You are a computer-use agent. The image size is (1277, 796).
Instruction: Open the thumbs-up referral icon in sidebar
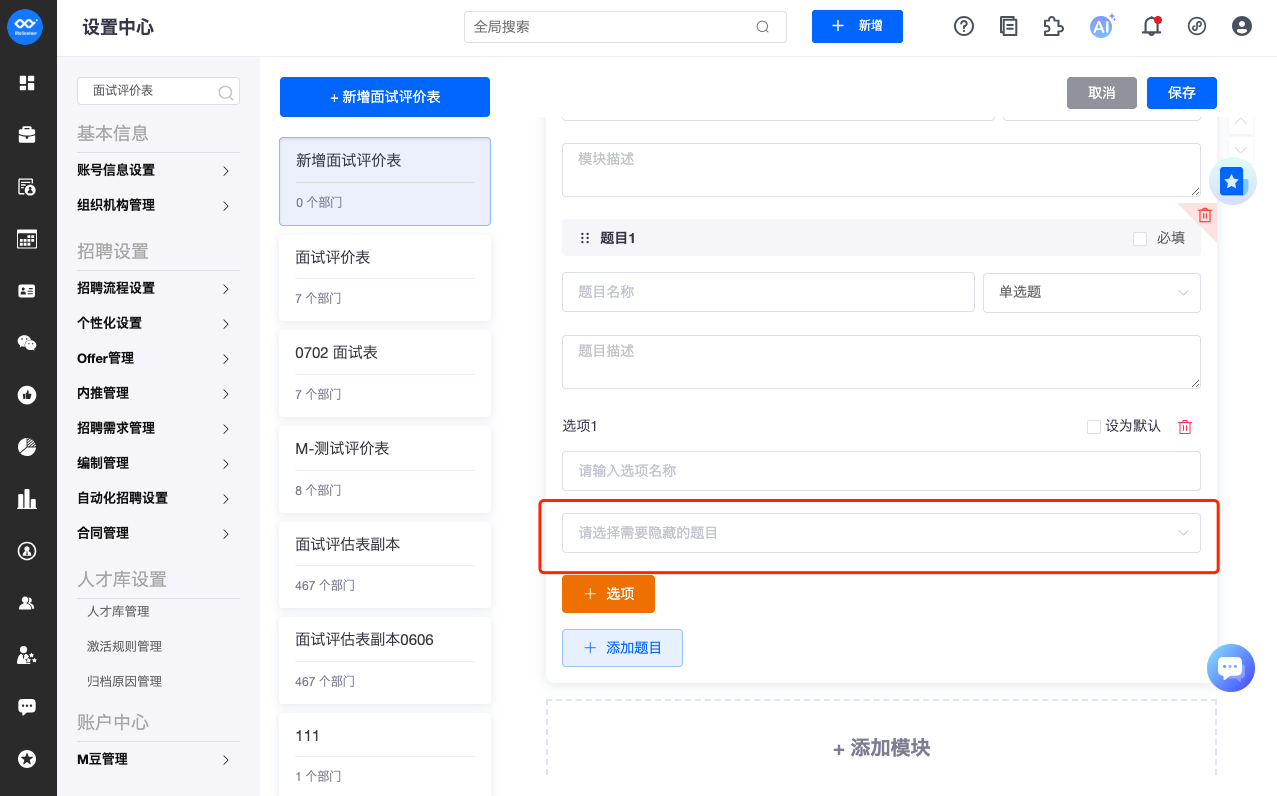click(27, 395)
